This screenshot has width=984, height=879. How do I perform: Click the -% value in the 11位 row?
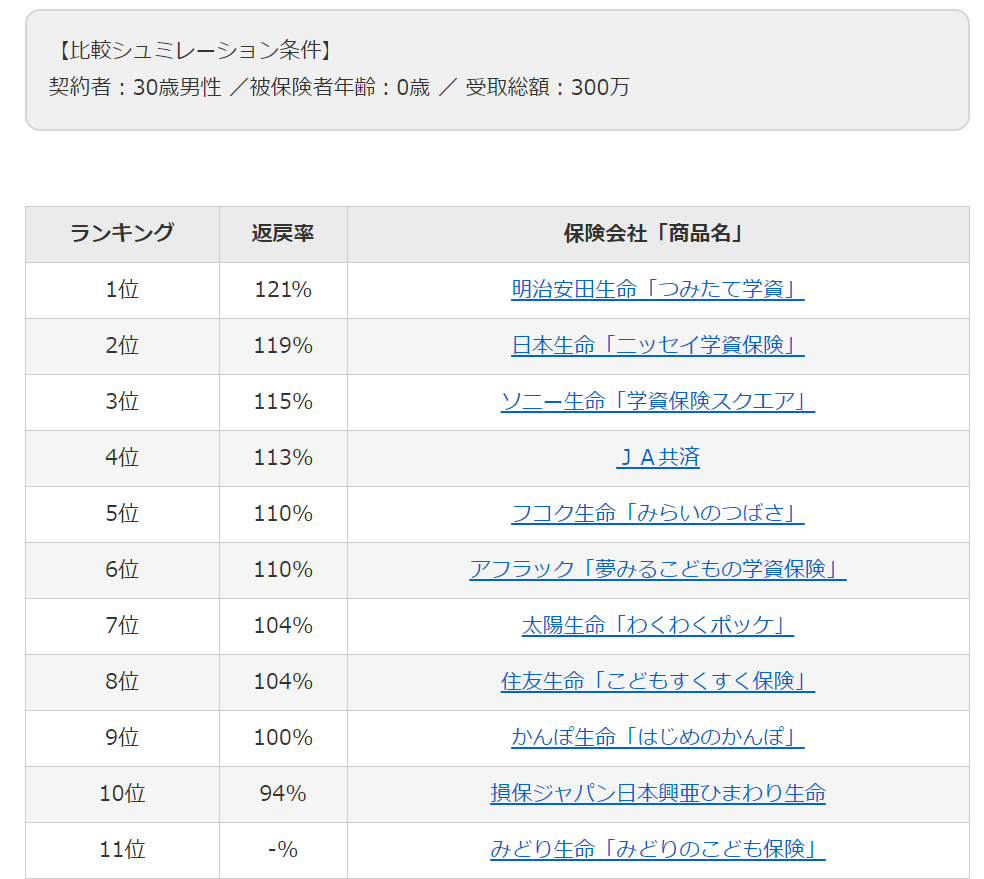283,850
